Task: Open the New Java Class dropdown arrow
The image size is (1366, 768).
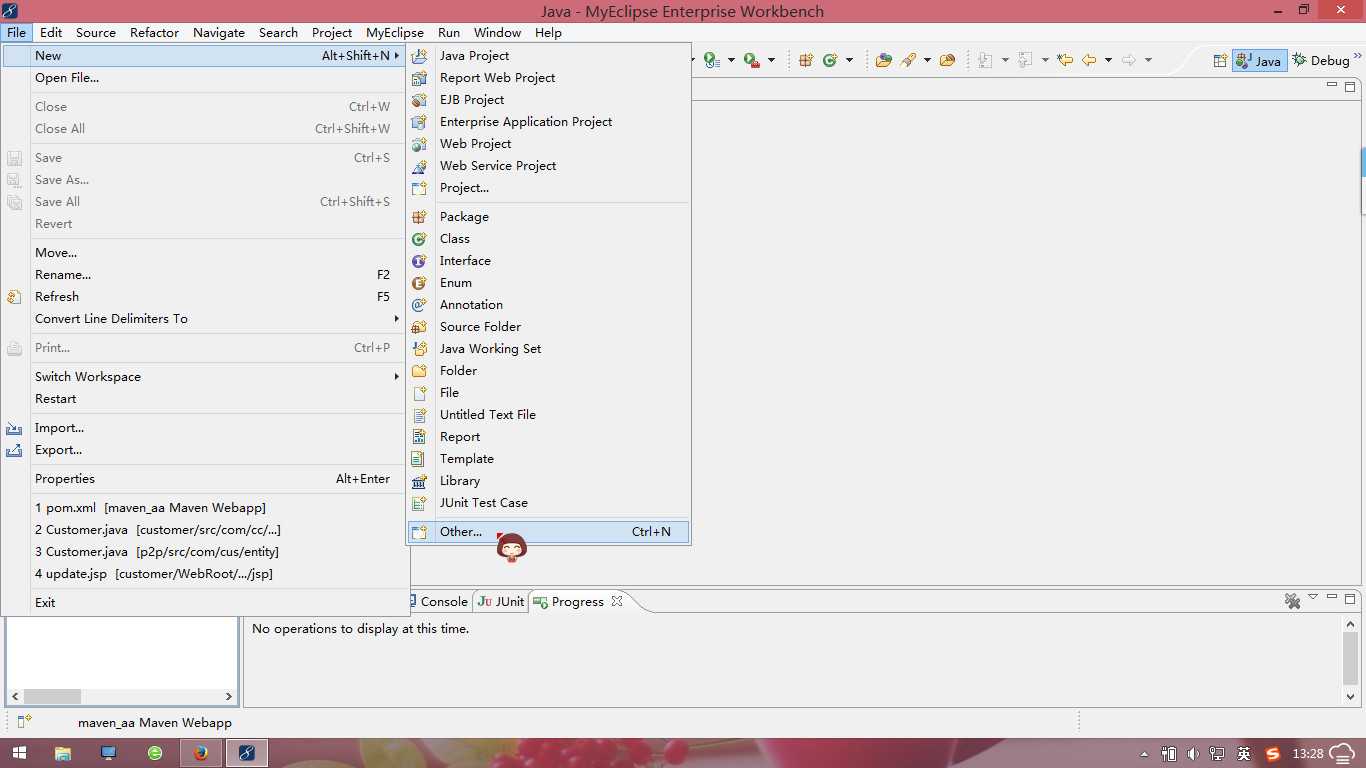Action: pyautogui.click(x=850, y=60)
